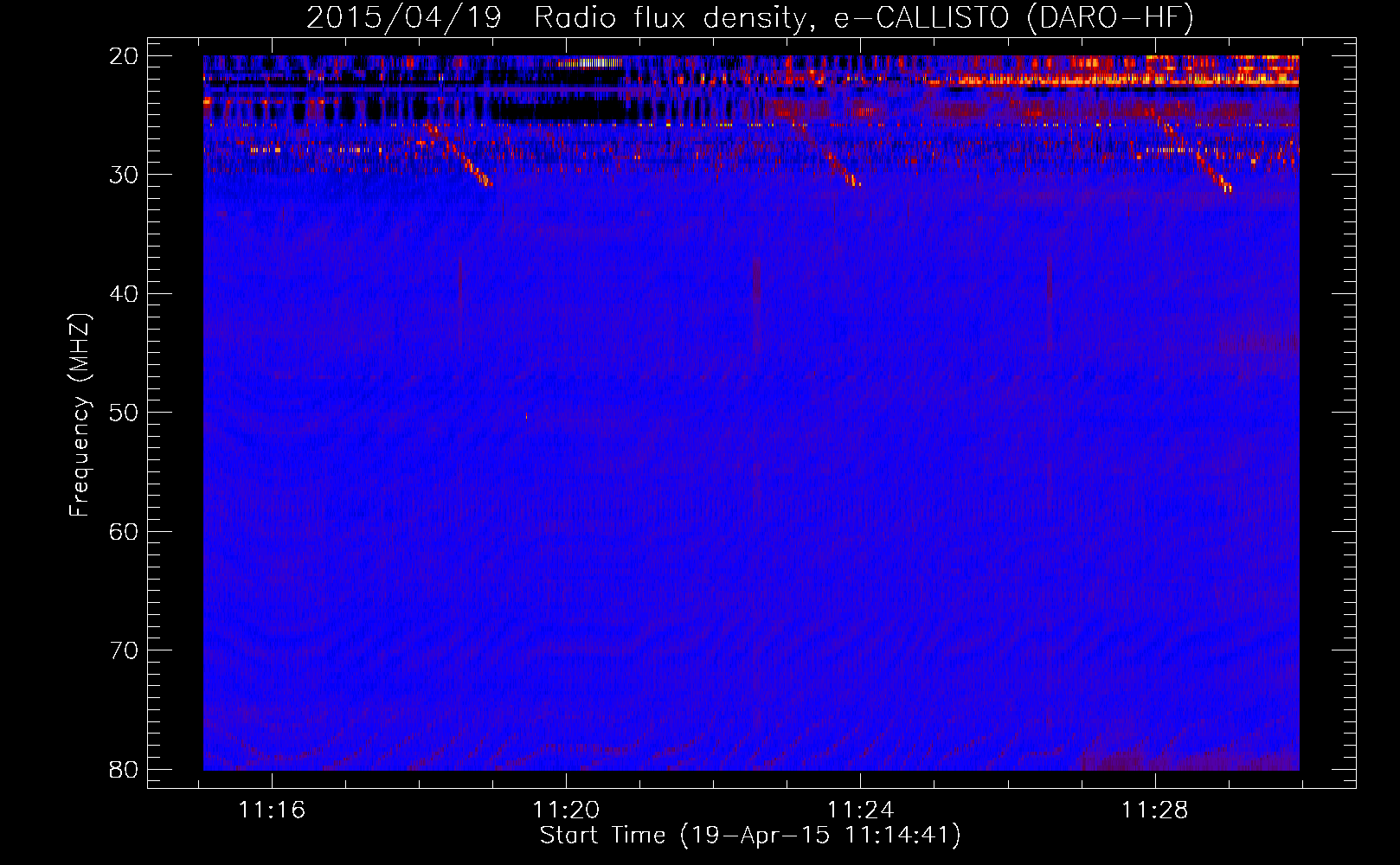Click the "Start Time (19-Apr-15 11:14:41)" label

coord(750,836)
